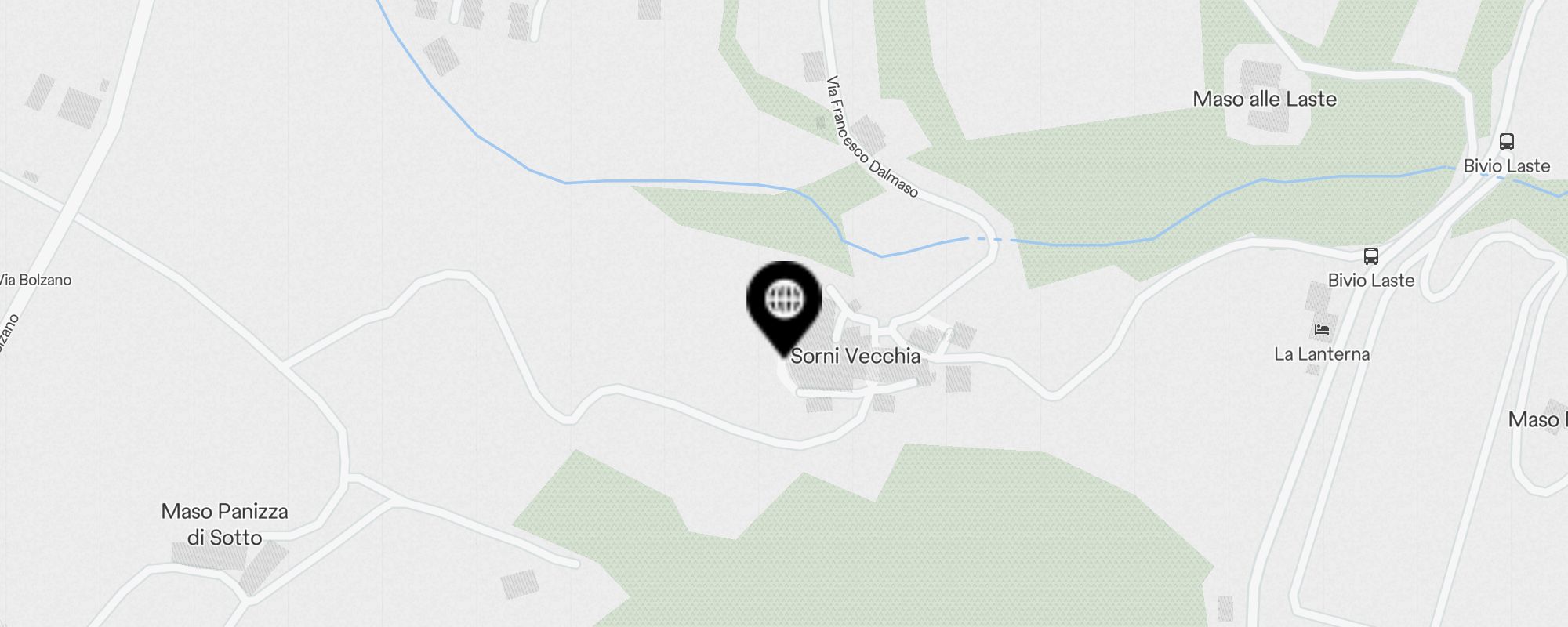Click the La Lanterna hotel bed icon
The width and height of the screenshot is (1568, 627).
point(1322,330)
